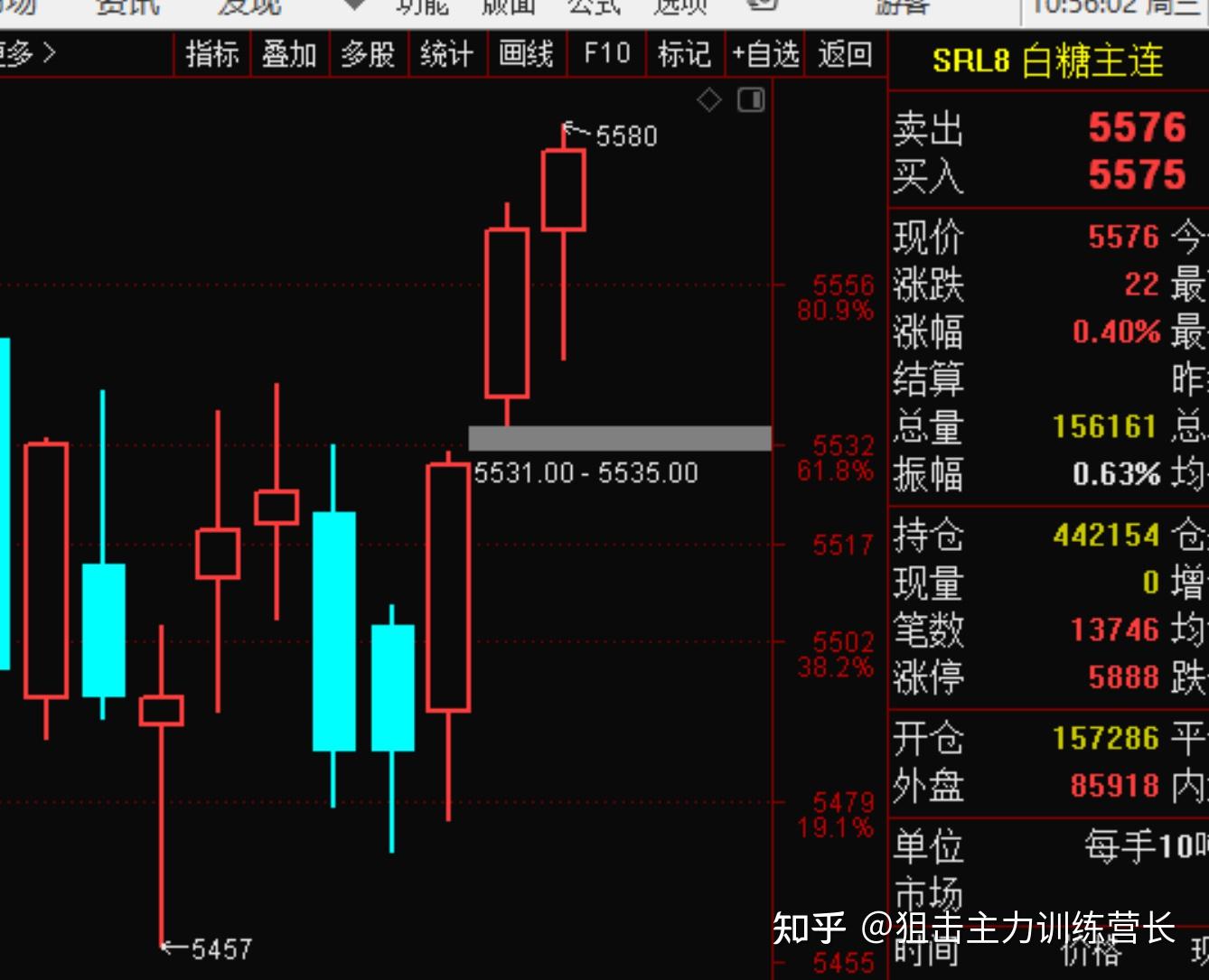Select the gray gap rectangle on chart
The width and height of the screenshot is (1209, 980).
(x=620, y=438)
